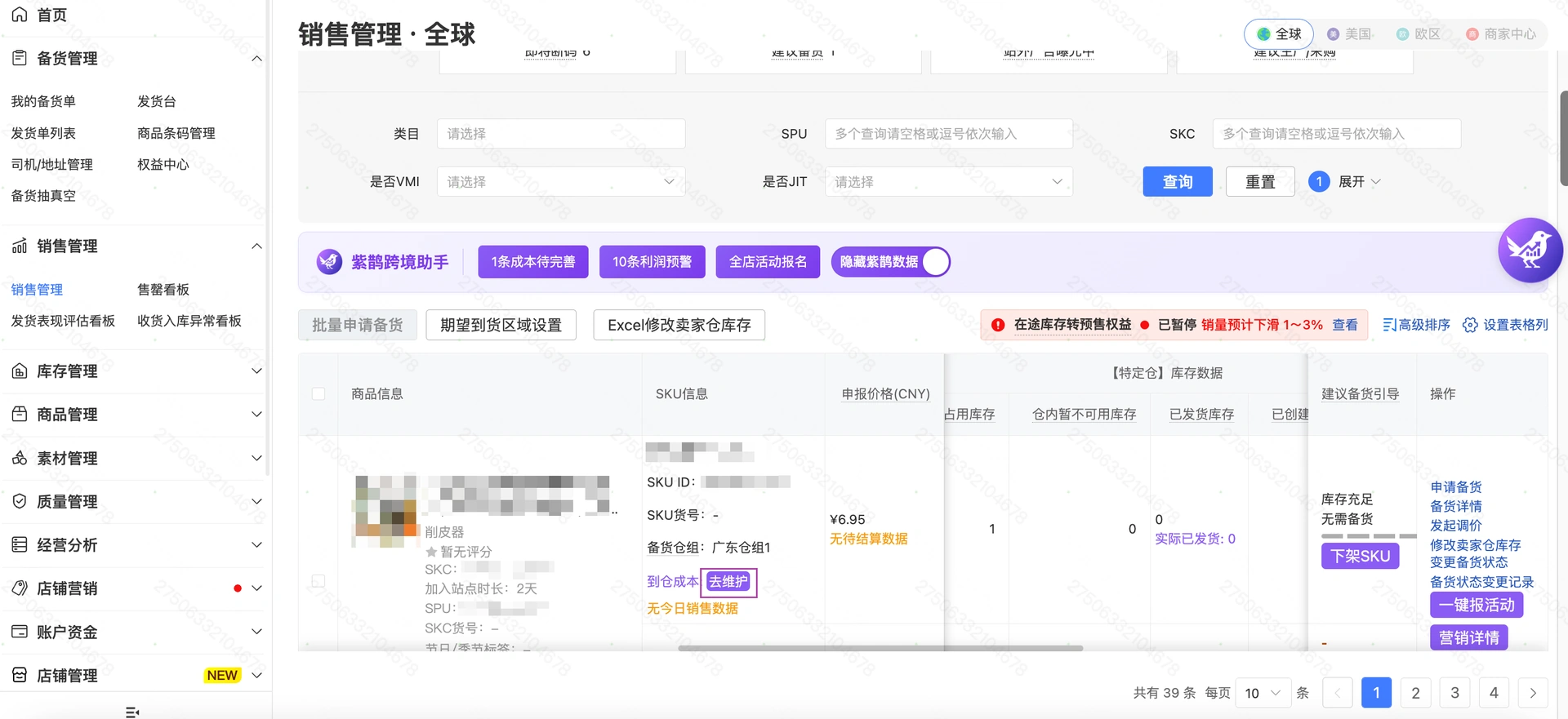1568x719 pixels.
Task: Click the 紫鹊跨境助手 bird logo in banner
Action: 329,262
